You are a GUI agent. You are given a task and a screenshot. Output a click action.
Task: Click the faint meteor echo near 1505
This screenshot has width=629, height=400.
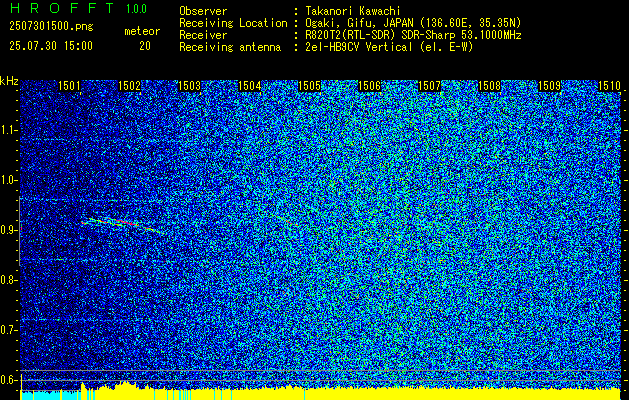tap(284, 219)
